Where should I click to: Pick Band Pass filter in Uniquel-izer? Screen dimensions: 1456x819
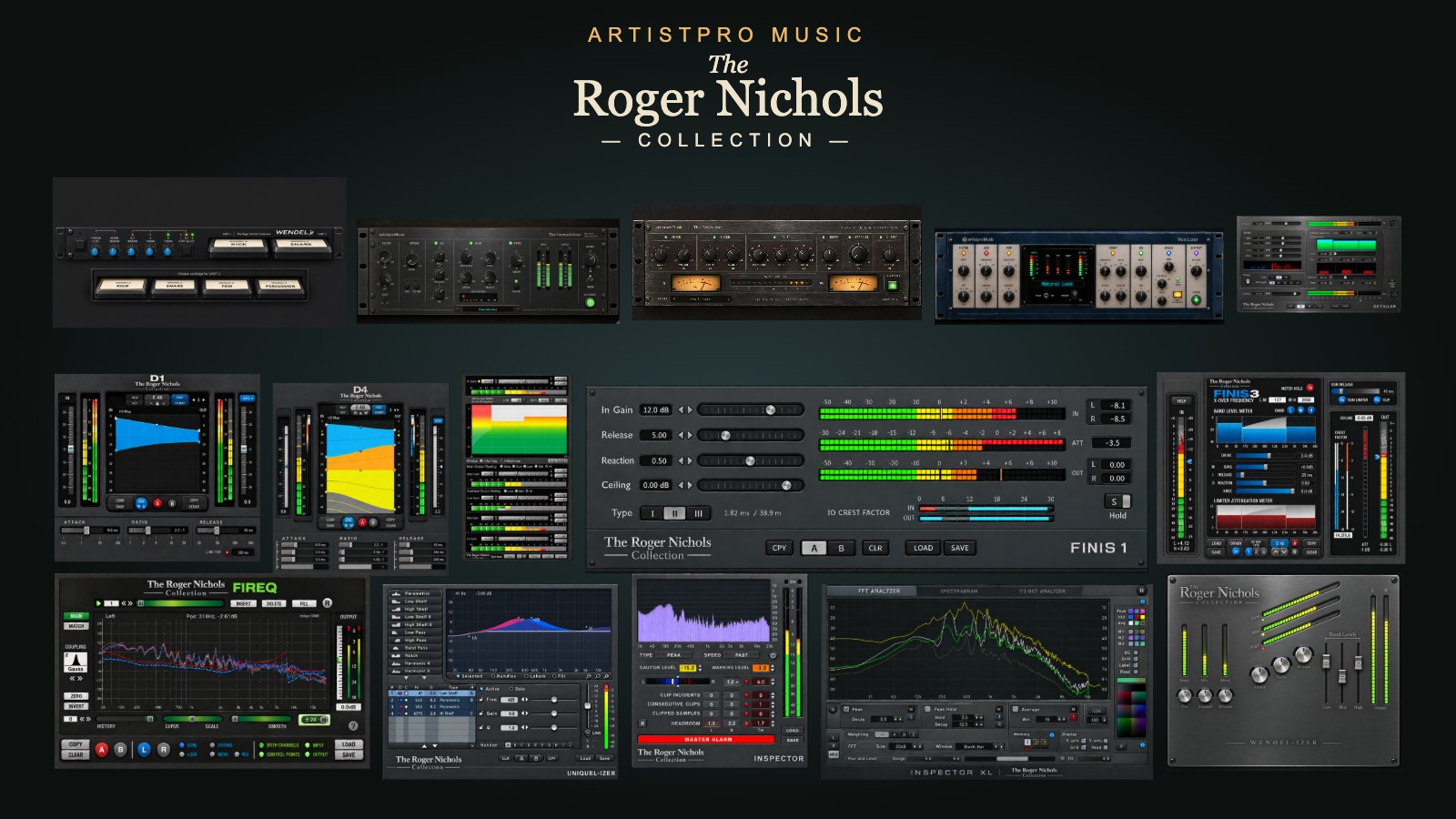[x=416, y=648]
